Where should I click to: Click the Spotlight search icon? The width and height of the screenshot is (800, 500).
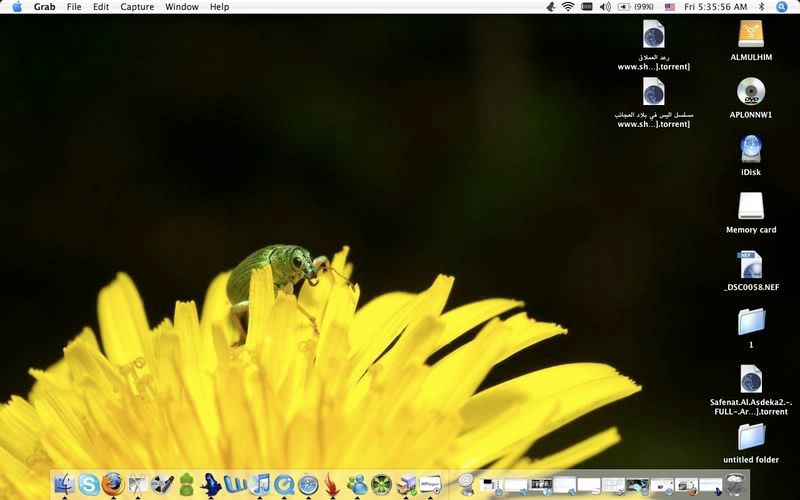coord(782,7)
